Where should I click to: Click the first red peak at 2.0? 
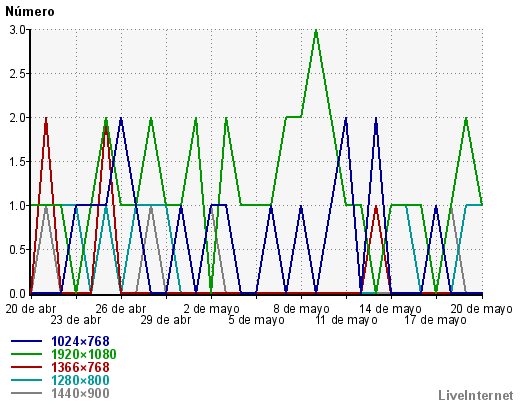(x=46, y=119)
